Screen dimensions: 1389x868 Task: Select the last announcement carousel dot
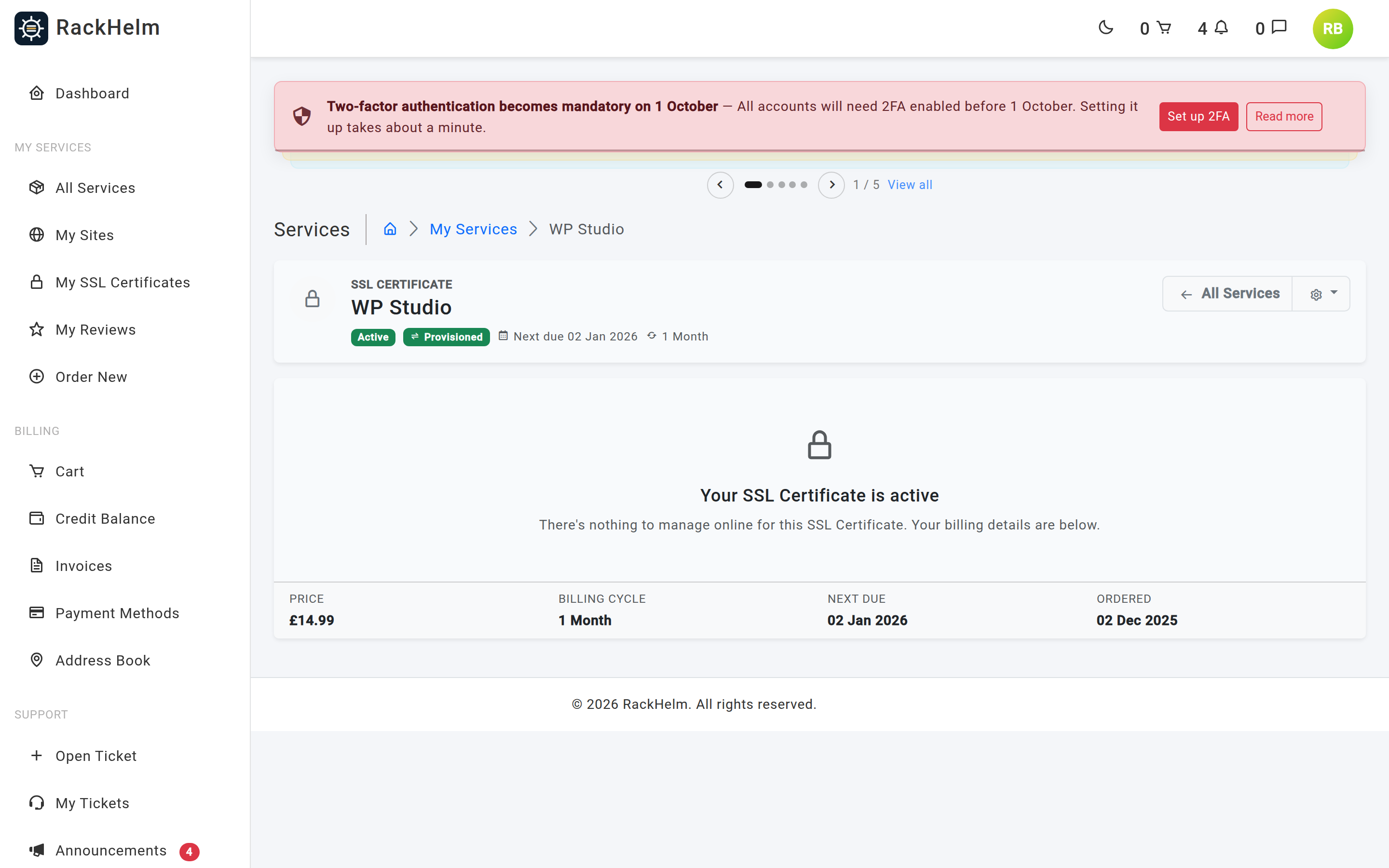(x=804, y=185)
